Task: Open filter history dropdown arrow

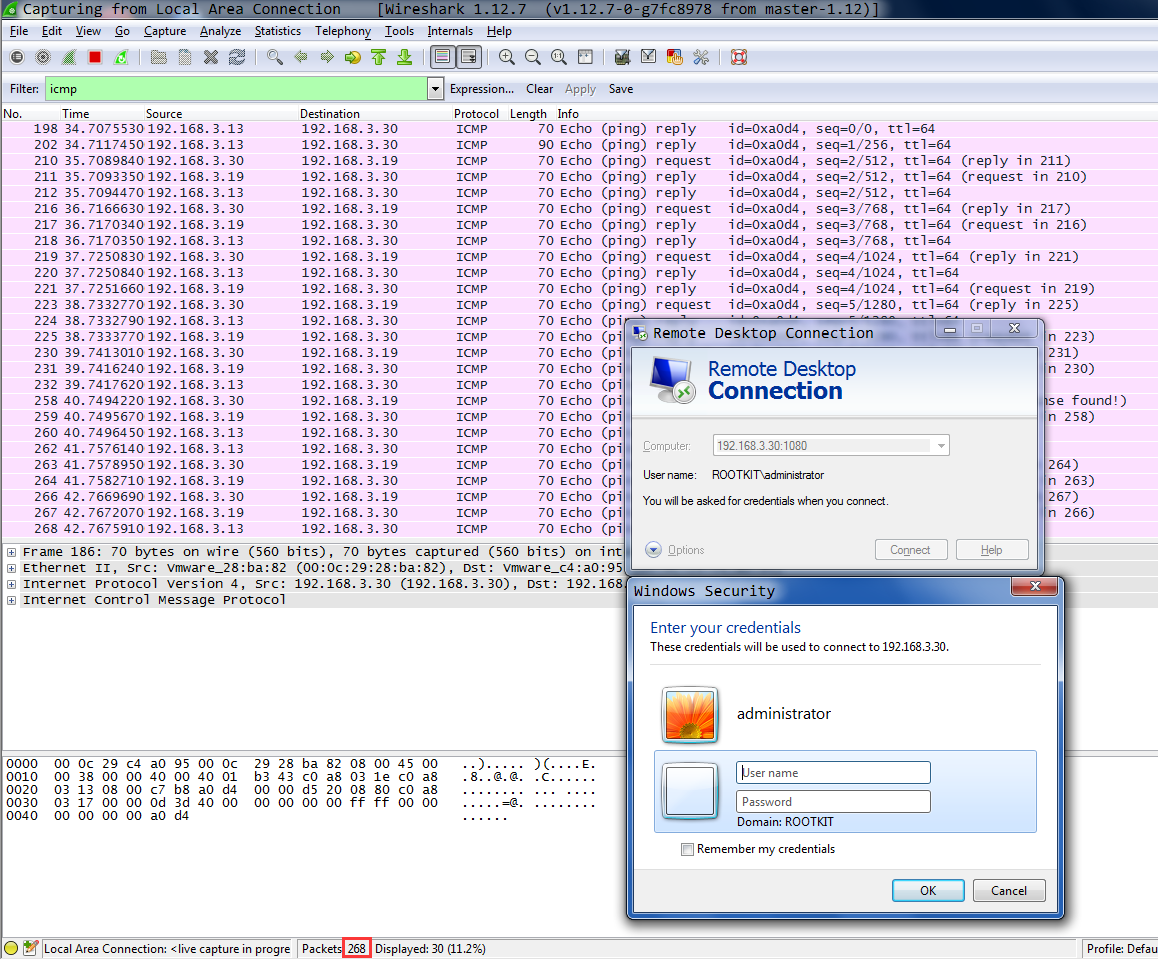Action: (x=435, y=89)
